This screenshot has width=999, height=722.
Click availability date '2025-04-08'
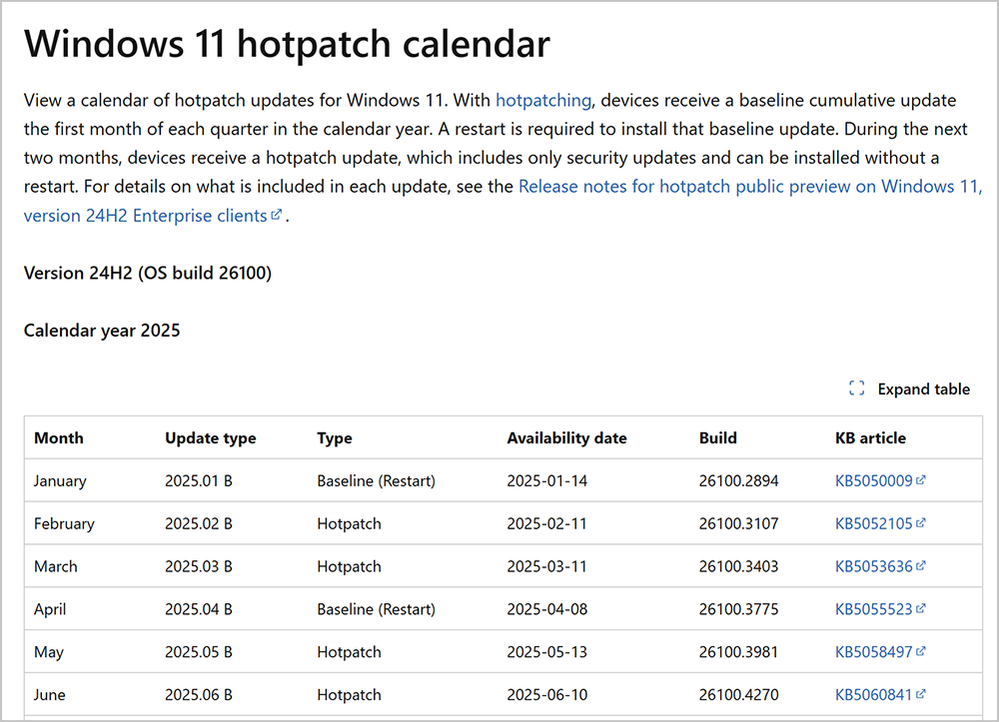pos(547,609)
